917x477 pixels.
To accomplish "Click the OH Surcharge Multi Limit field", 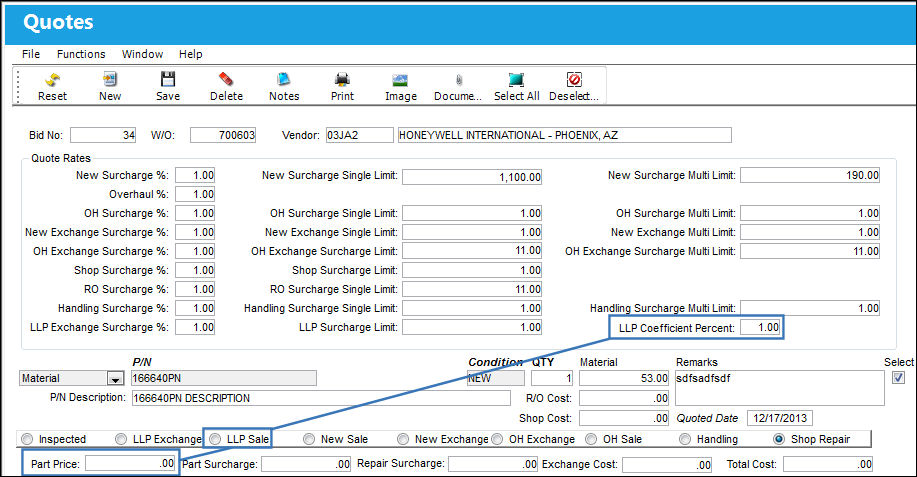I will [810, 213].
